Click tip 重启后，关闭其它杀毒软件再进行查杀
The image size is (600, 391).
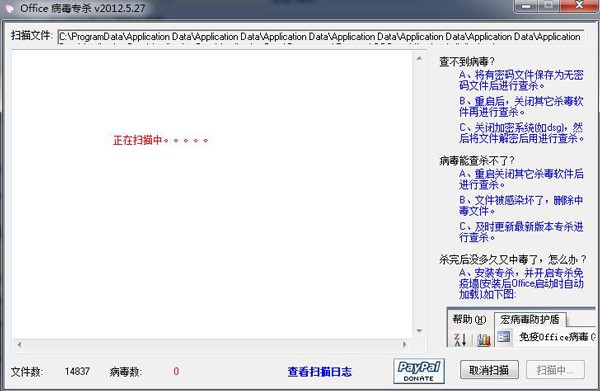[521, 106]
